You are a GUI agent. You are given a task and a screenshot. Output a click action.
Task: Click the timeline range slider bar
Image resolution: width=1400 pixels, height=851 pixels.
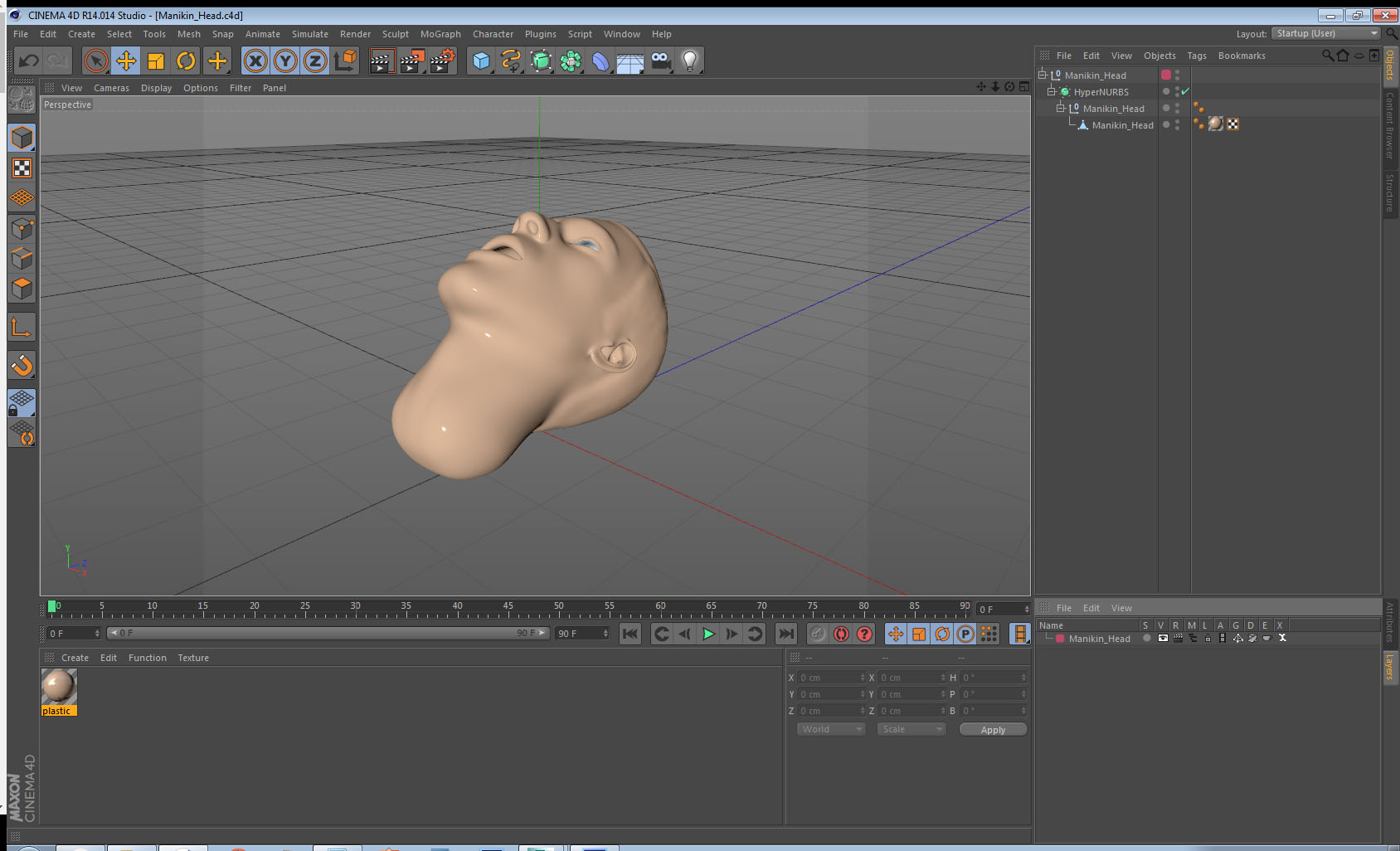(328, 633)
